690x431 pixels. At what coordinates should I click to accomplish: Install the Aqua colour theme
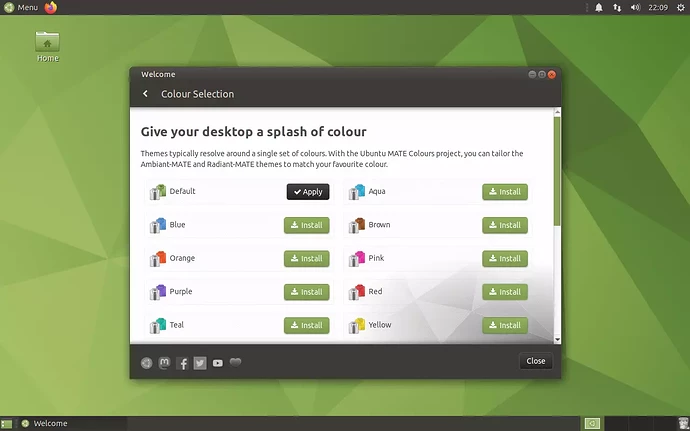tap(505, 192)
